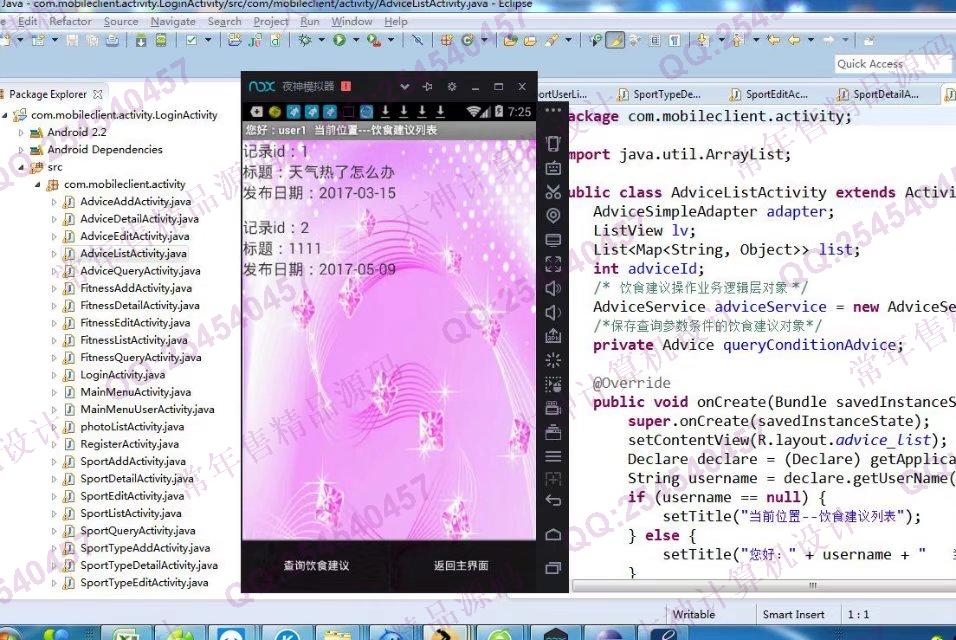This screenshot has height=640, width=956.
Task: Open the Refactor menu
Action: 70,21
